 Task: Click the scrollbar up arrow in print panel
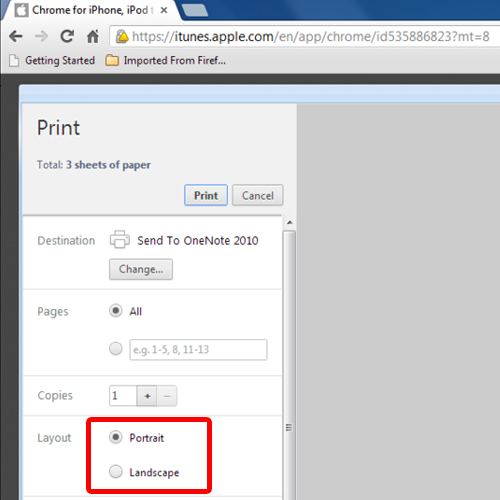pyautogui.click(x=289, y=222)
